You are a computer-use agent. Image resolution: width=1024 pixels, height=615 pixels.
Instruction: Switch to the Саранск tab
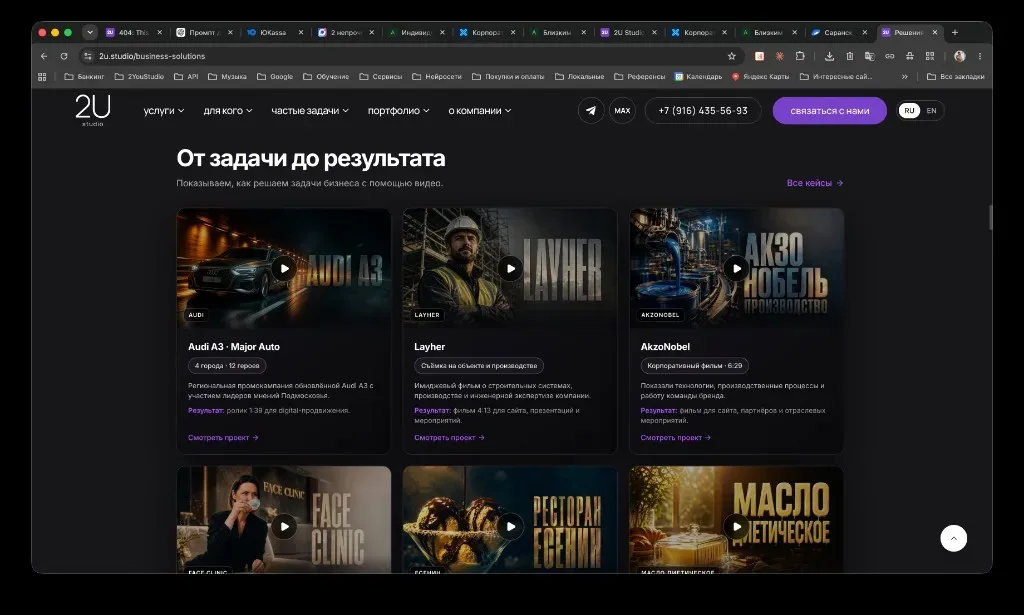click(x=839, y=32)
